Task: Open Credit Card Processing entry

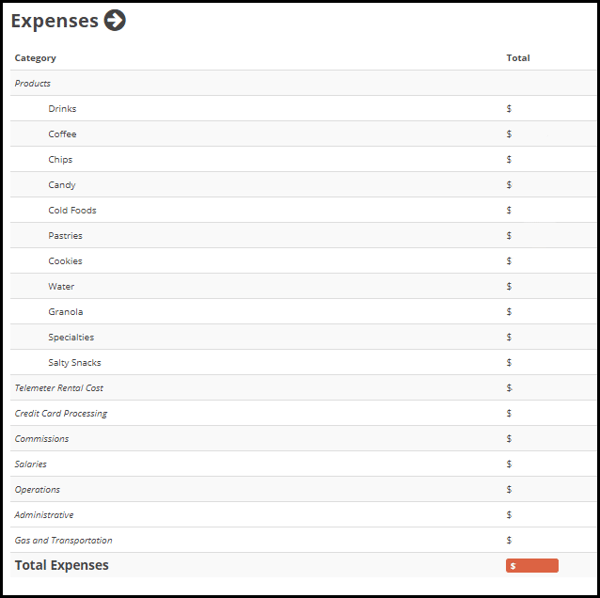Action: tap(303, 413)
